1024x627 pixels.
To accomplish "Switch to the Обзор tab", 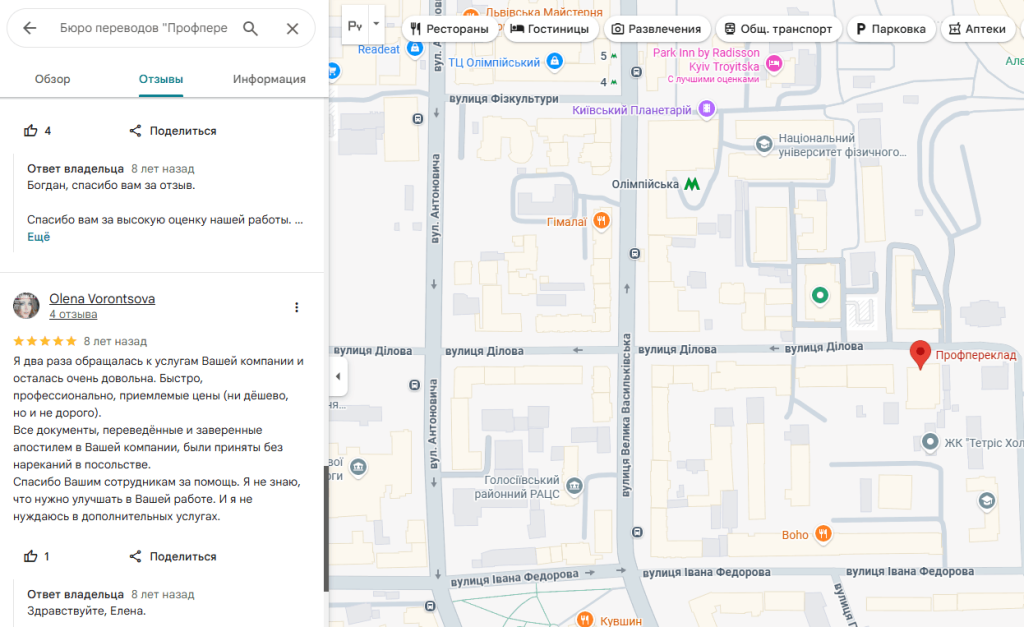I will point(52,79).
